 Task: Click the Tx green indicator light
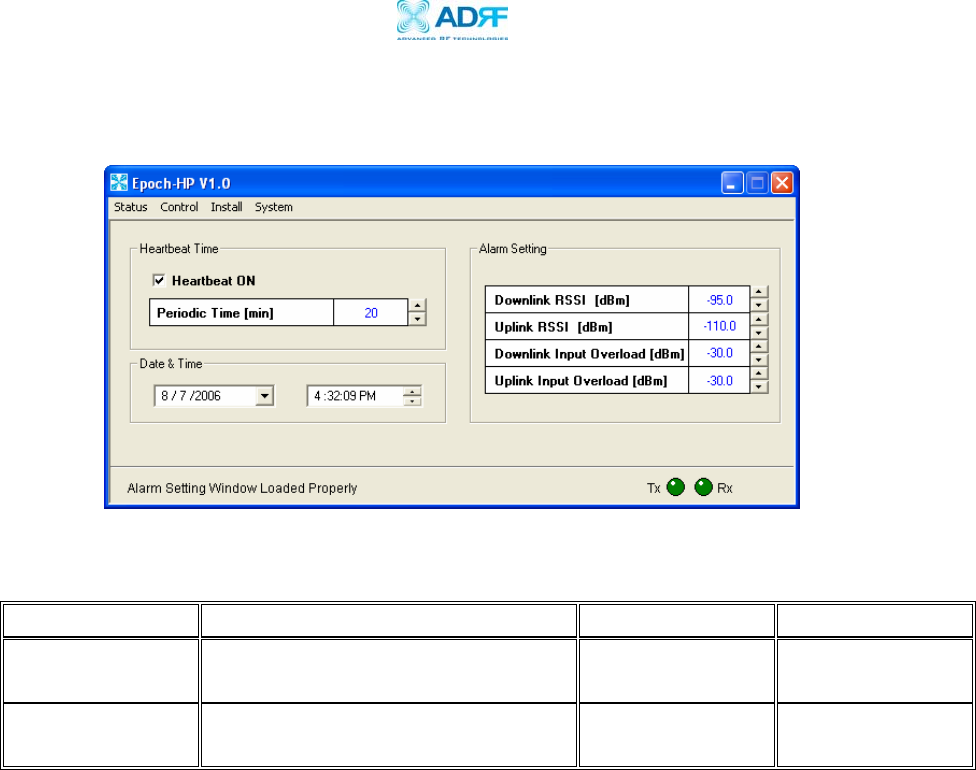tap(675, 487)
